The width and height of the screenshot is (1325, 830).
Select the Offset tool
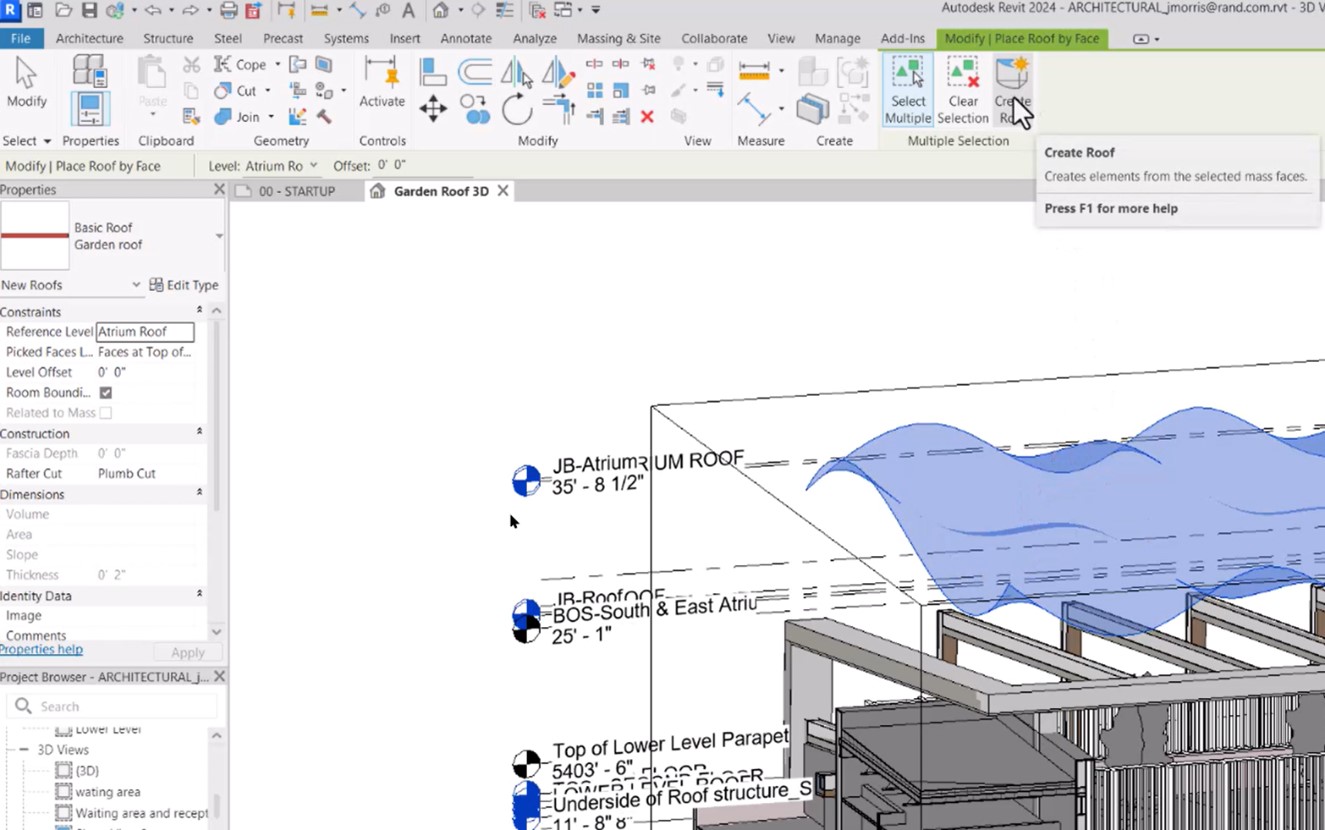click(x=475, y=72)
